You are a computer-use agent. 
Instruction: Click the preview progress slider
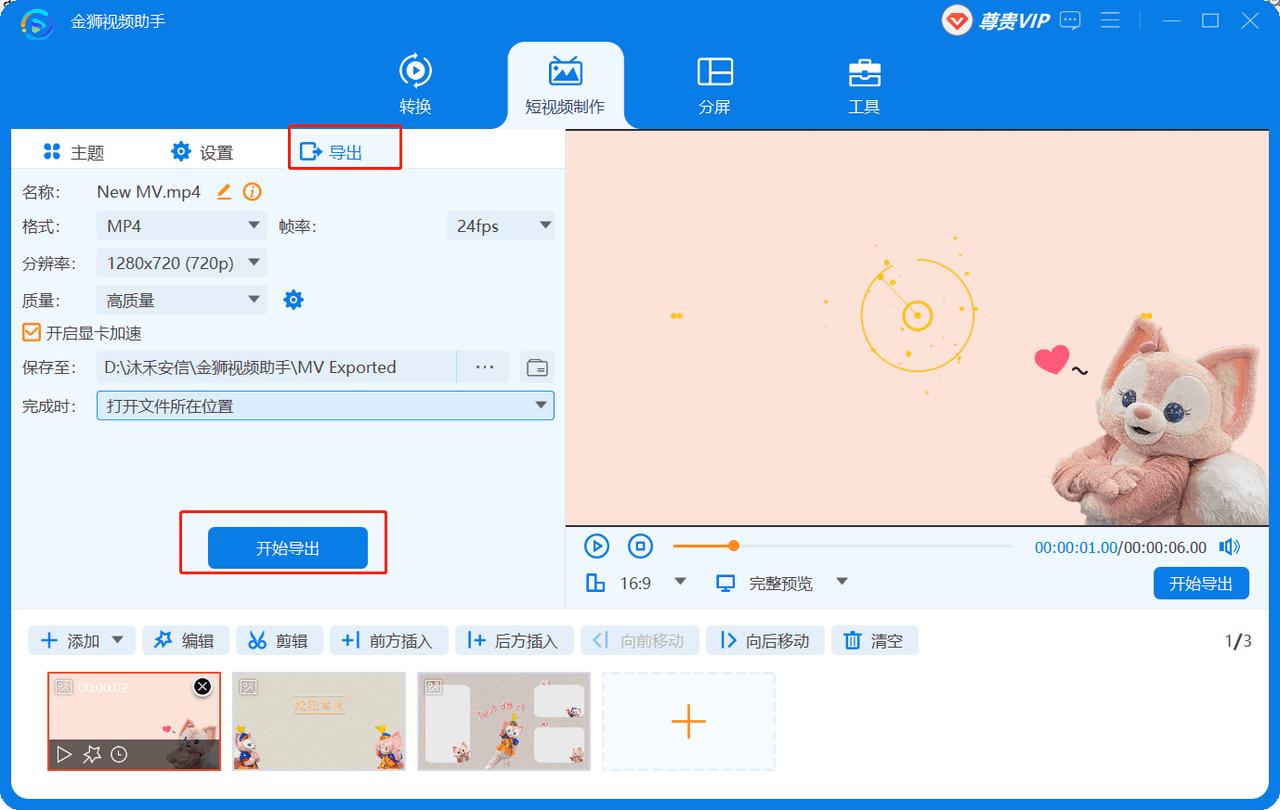click(842, 546)
